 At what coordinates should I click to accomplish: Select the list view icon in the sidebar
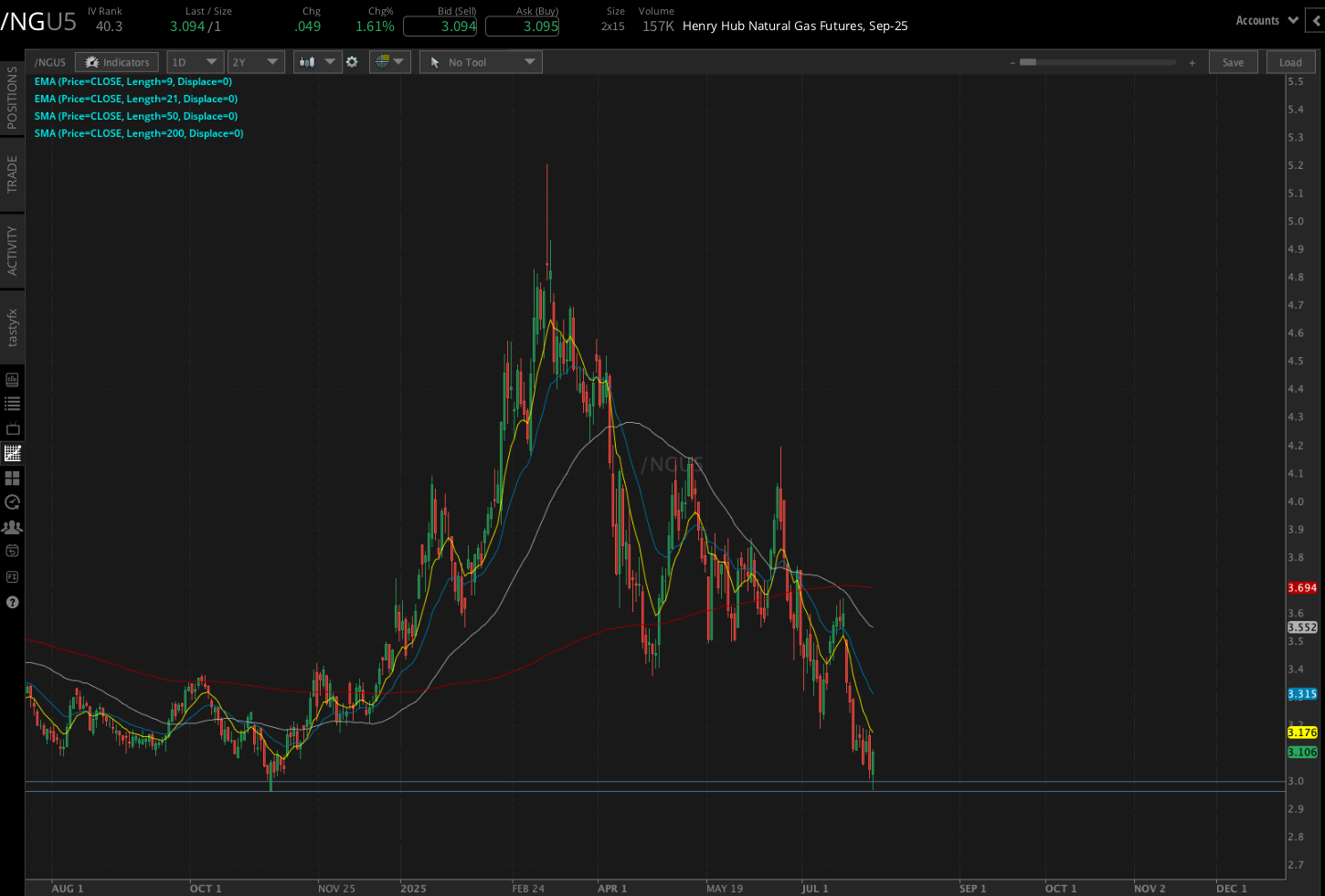pos(13,403)
